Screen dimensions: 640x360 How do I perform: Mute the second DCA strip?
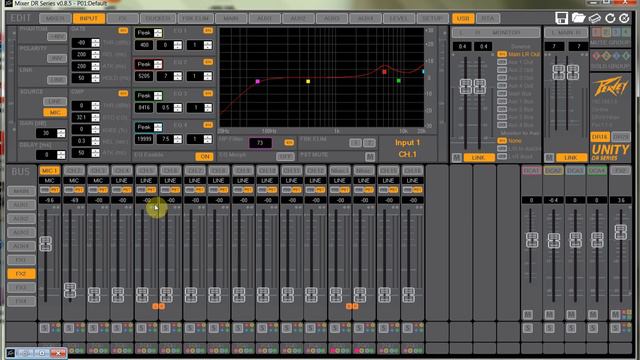tap(549, 314)
